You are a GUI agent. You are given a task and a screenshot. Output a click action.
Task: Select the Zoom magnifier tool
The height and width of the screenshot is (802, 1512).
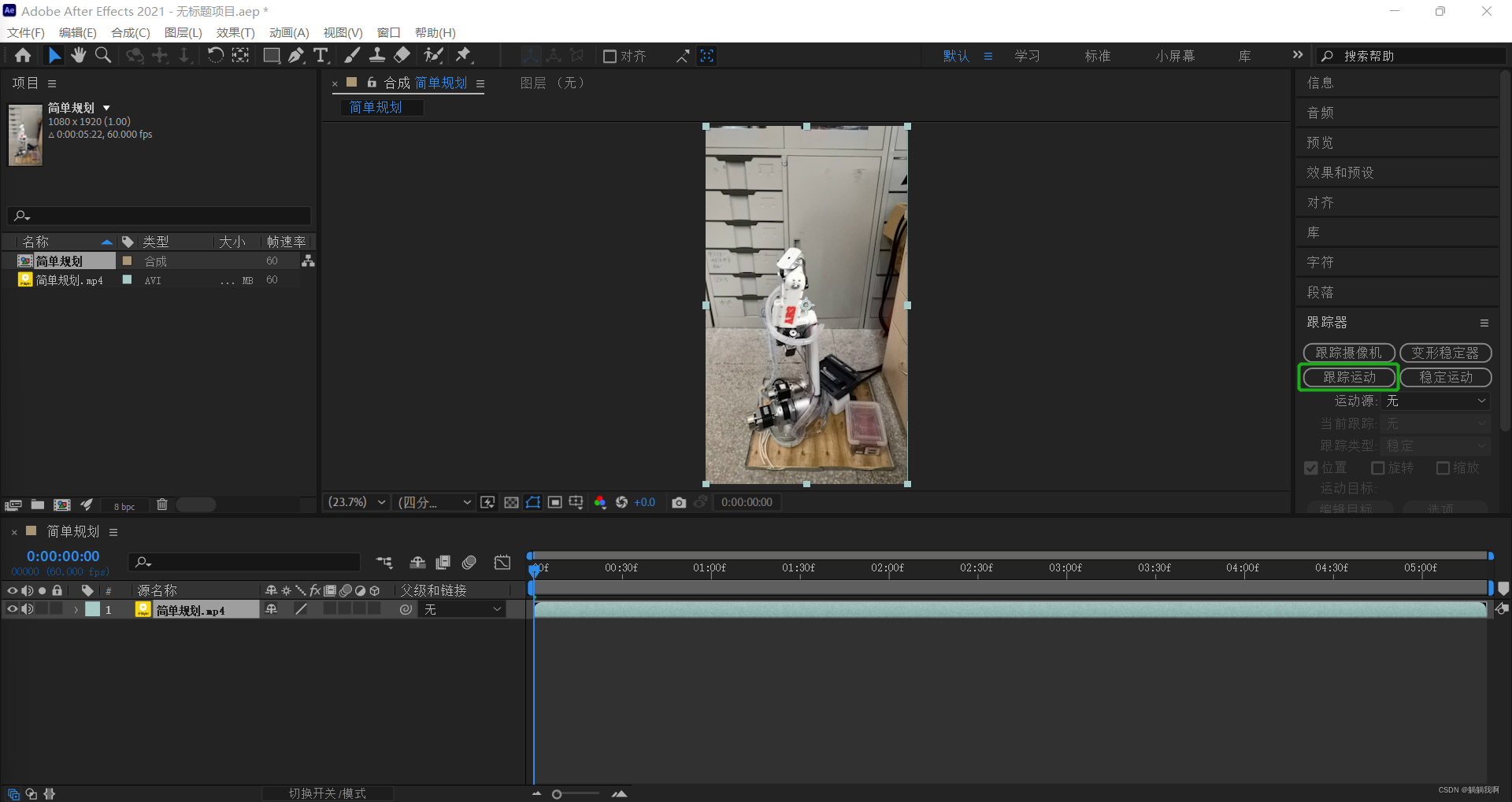click(103, 55)
